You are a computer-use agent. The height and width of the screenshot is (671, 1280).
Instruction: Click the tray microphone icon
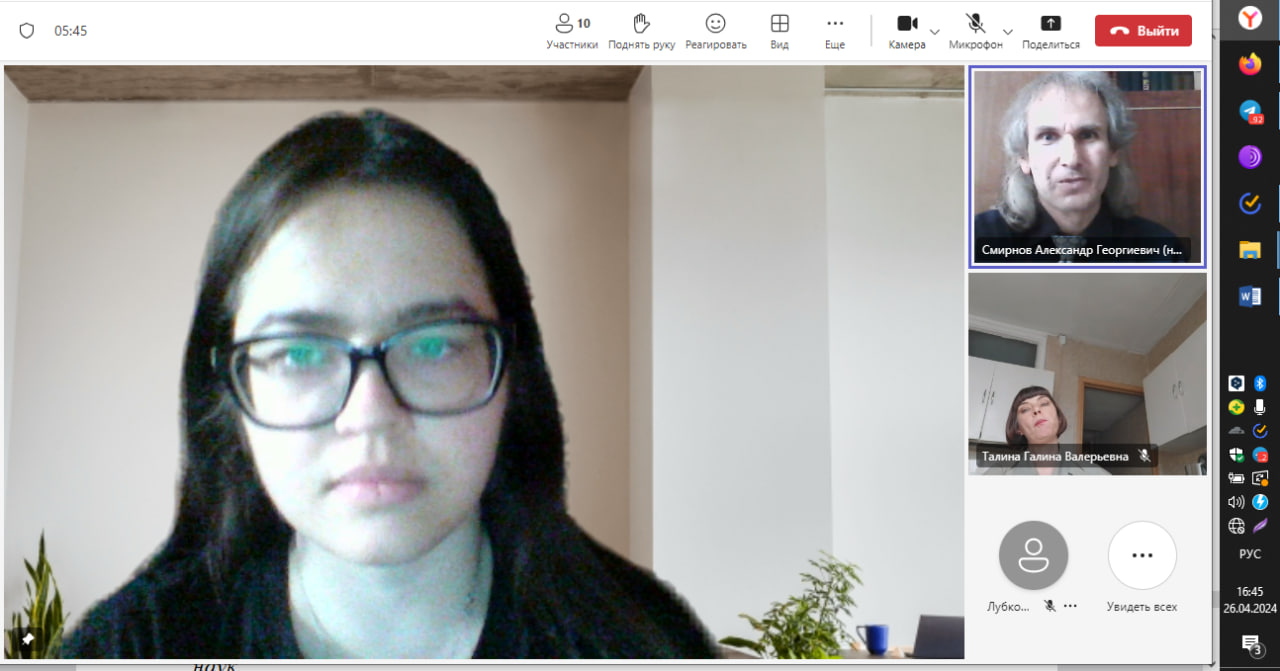pyautogui.click(x=1261, y=407)
